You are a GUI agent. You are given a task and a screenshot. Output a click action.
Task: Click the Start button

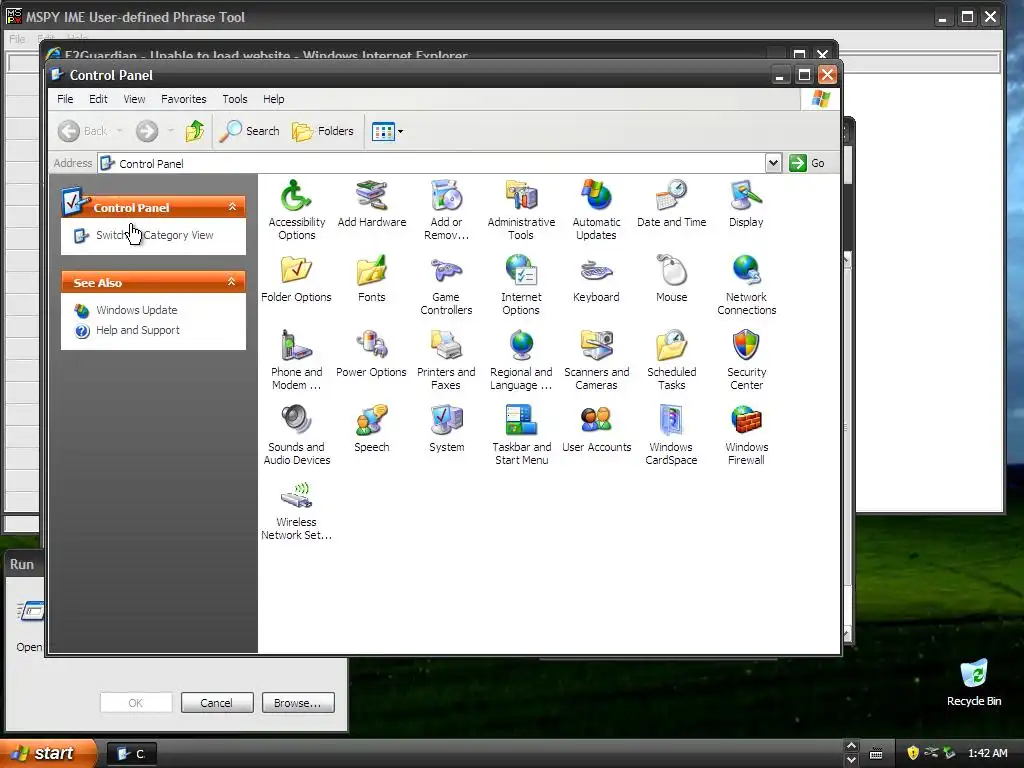[x=47, y=754]
